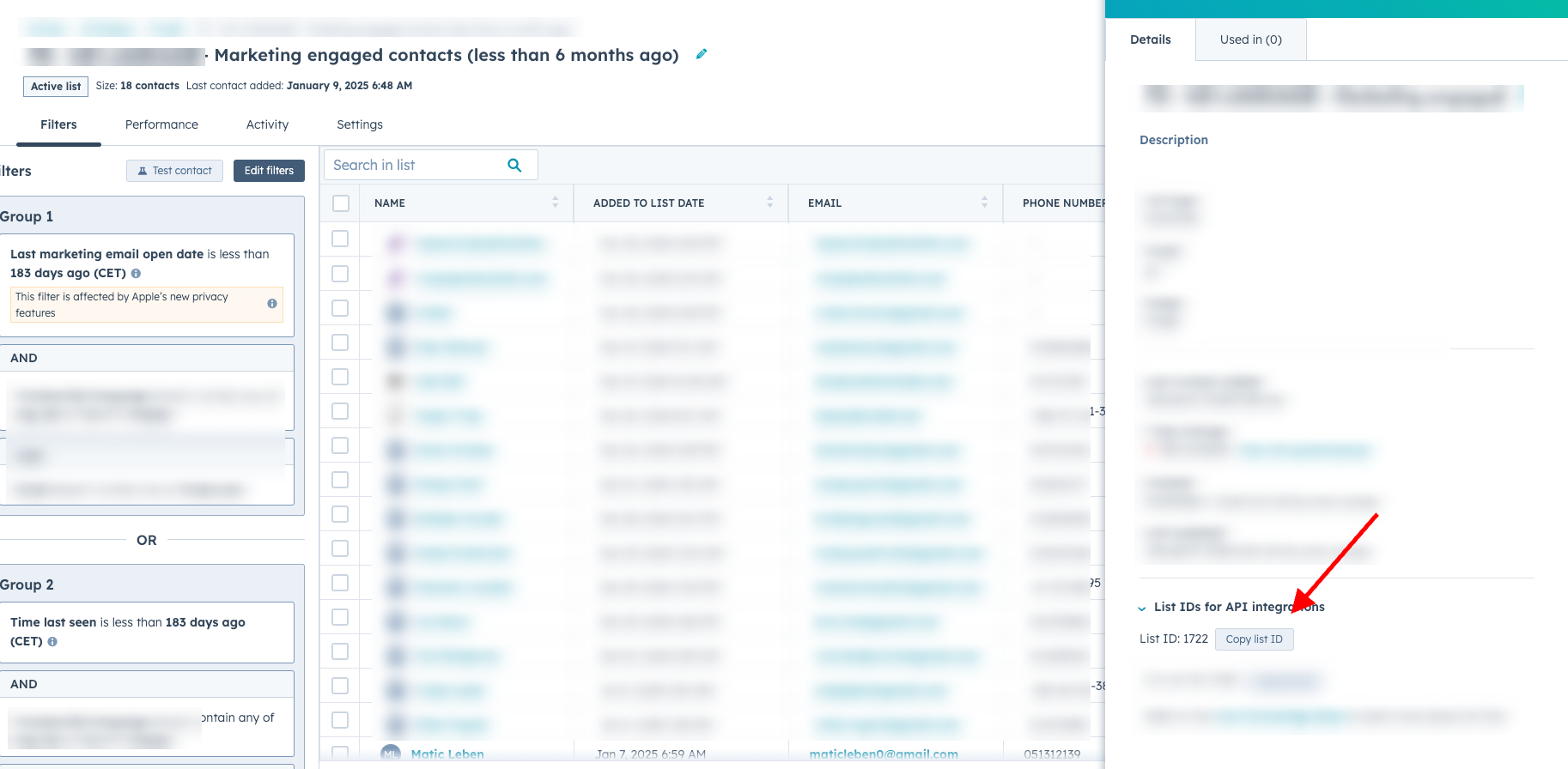Select the Used in (0) tab

coord(1250,39)
